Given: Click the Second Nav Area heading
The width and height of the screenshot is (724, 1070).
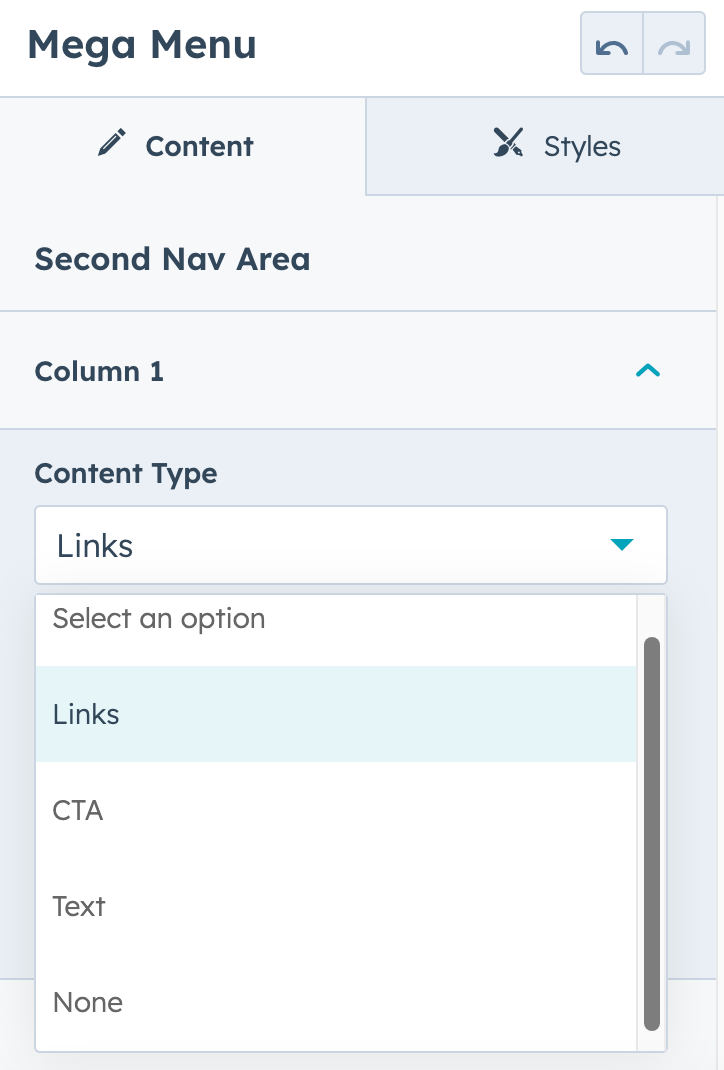Looking at the screenshot, I should pos(172,259).
